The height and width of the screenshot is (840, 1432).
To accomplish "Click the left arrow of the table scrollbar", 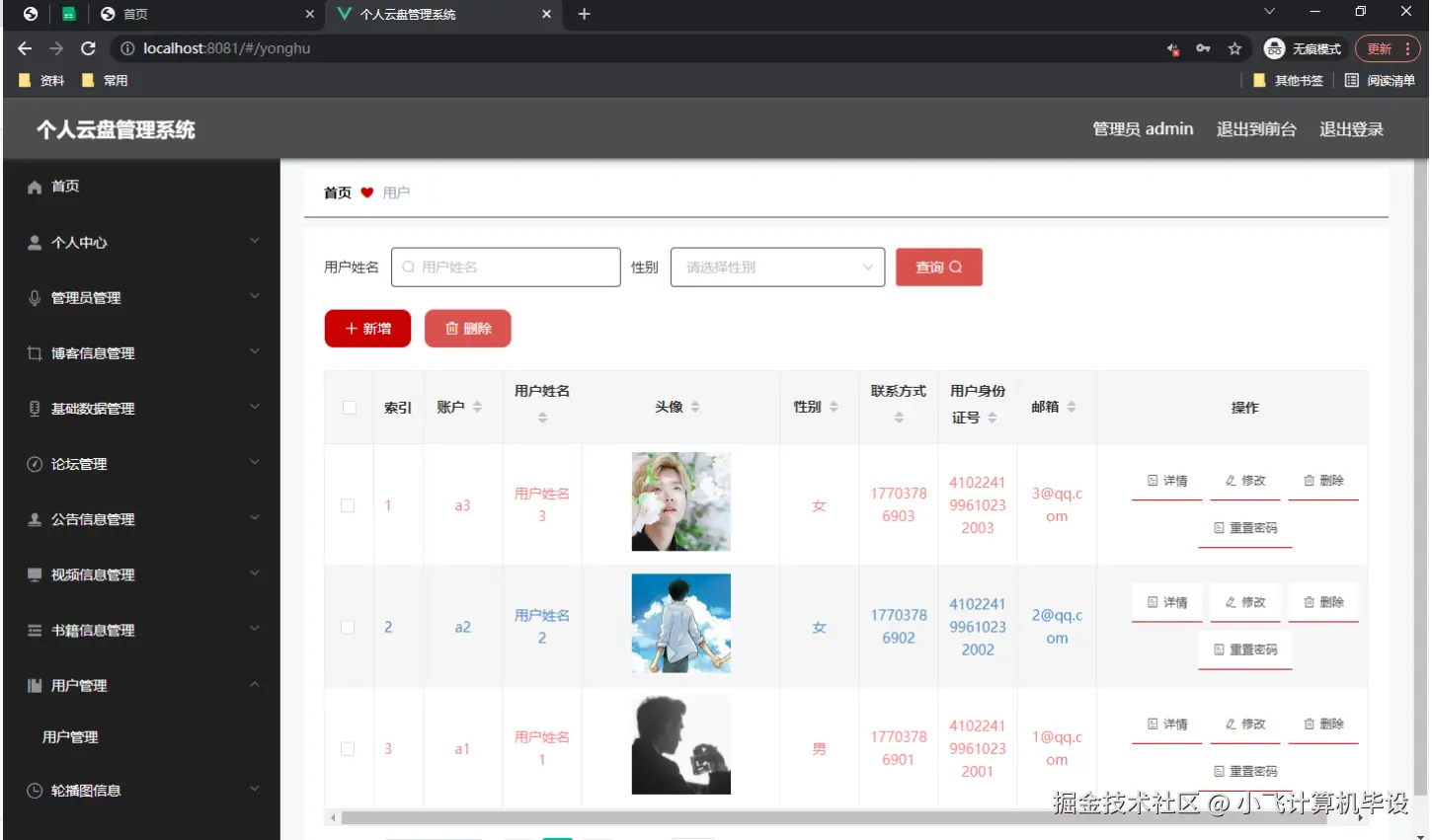I will pyautogui.click(x=333, y=817).
